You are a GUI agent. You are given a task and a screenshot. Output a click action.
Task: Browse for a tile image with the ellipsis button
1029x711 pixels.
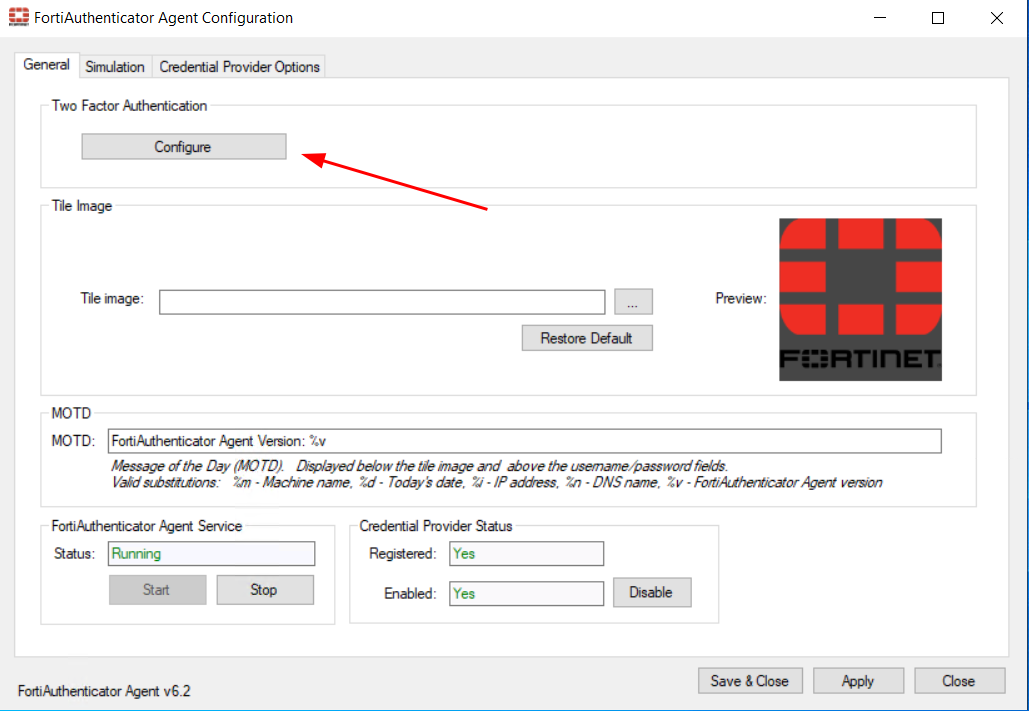pos(633,301)
